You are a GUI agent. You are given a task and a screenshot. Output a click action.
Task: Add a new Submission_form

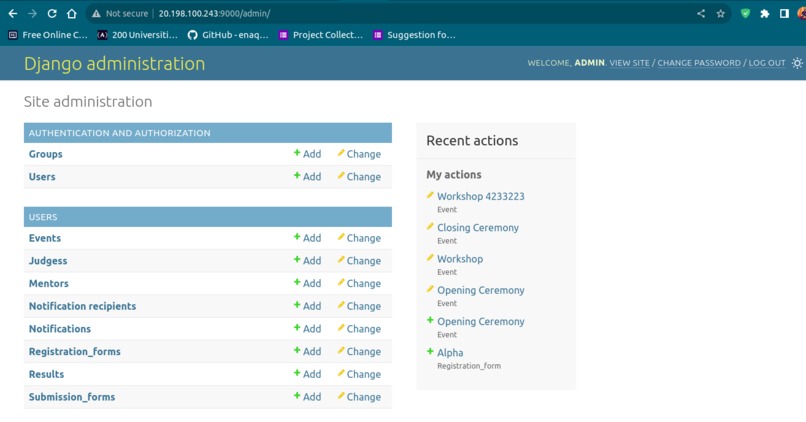[x=307, y=397]
